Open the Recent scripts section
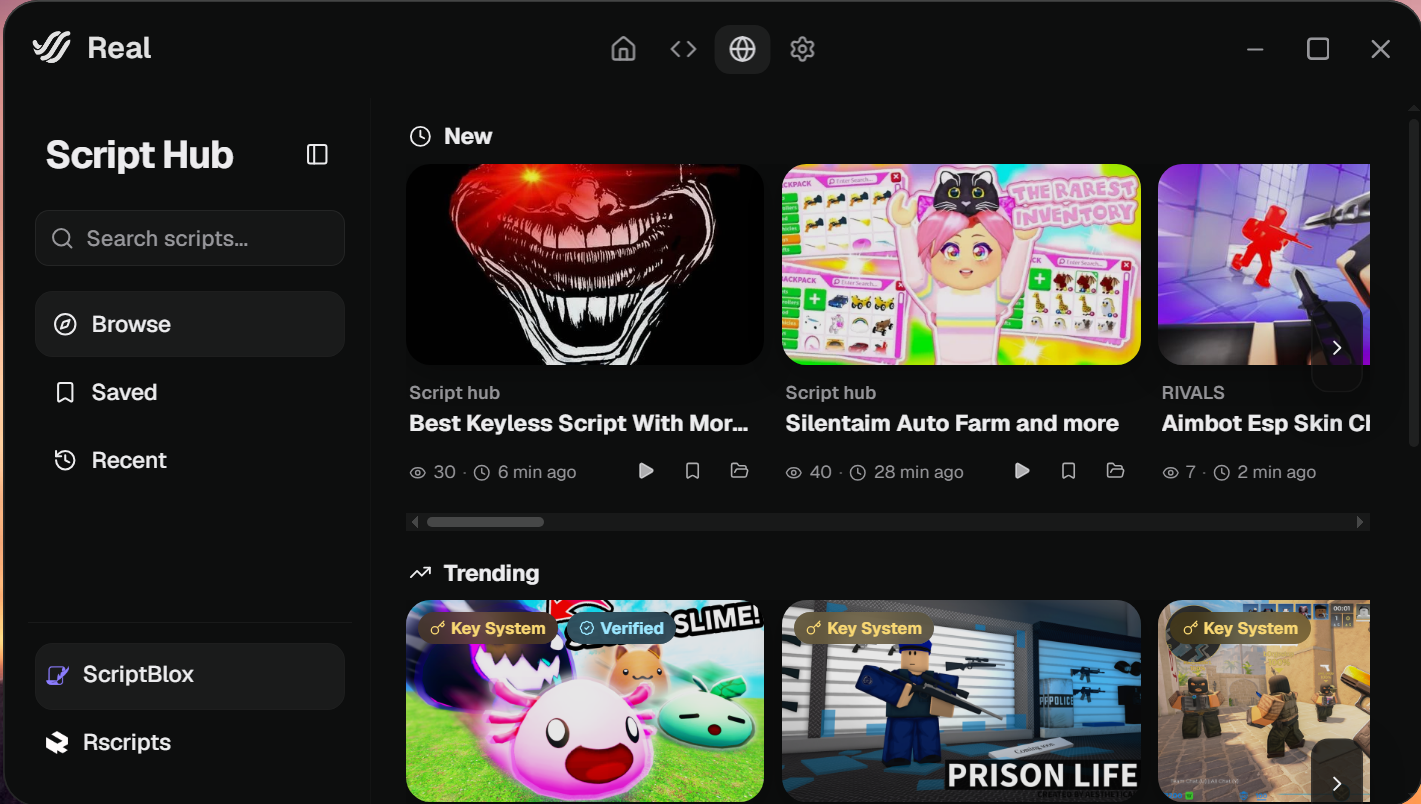Screen dimensions: 1421x804 coord(190,460)
